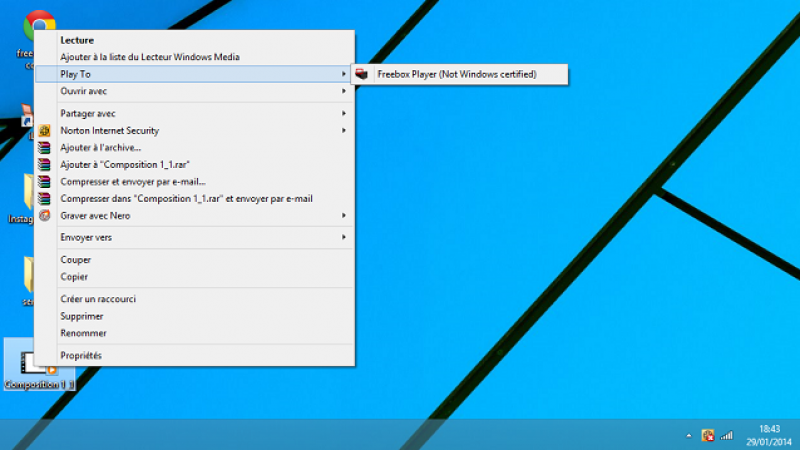This screenshot has height=450, width=800.
Task: Show hidden system tray icons arrow
Action: tap(688, 436)
